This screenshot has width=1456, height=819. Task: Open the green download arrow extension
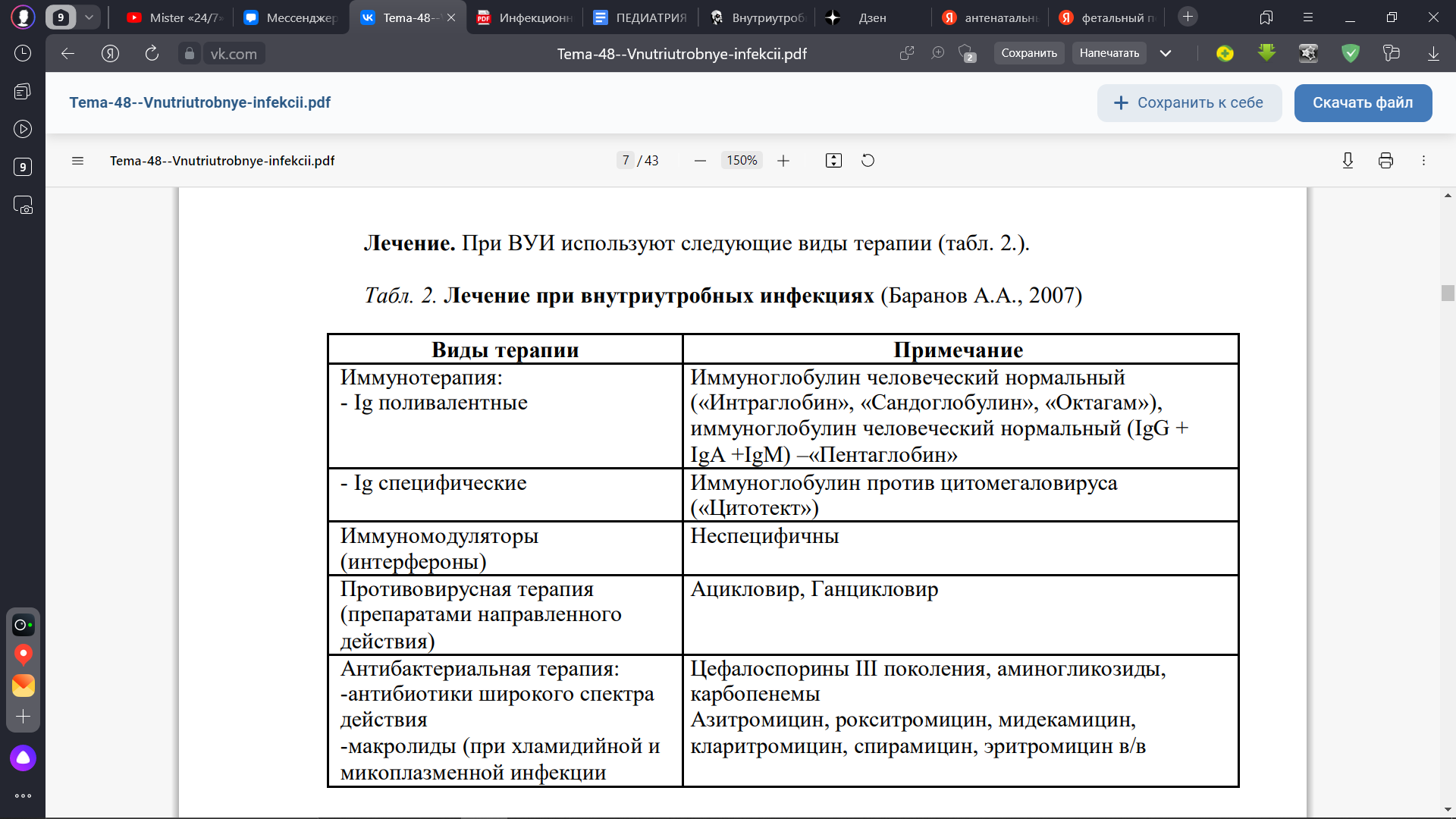[1266, 53]
